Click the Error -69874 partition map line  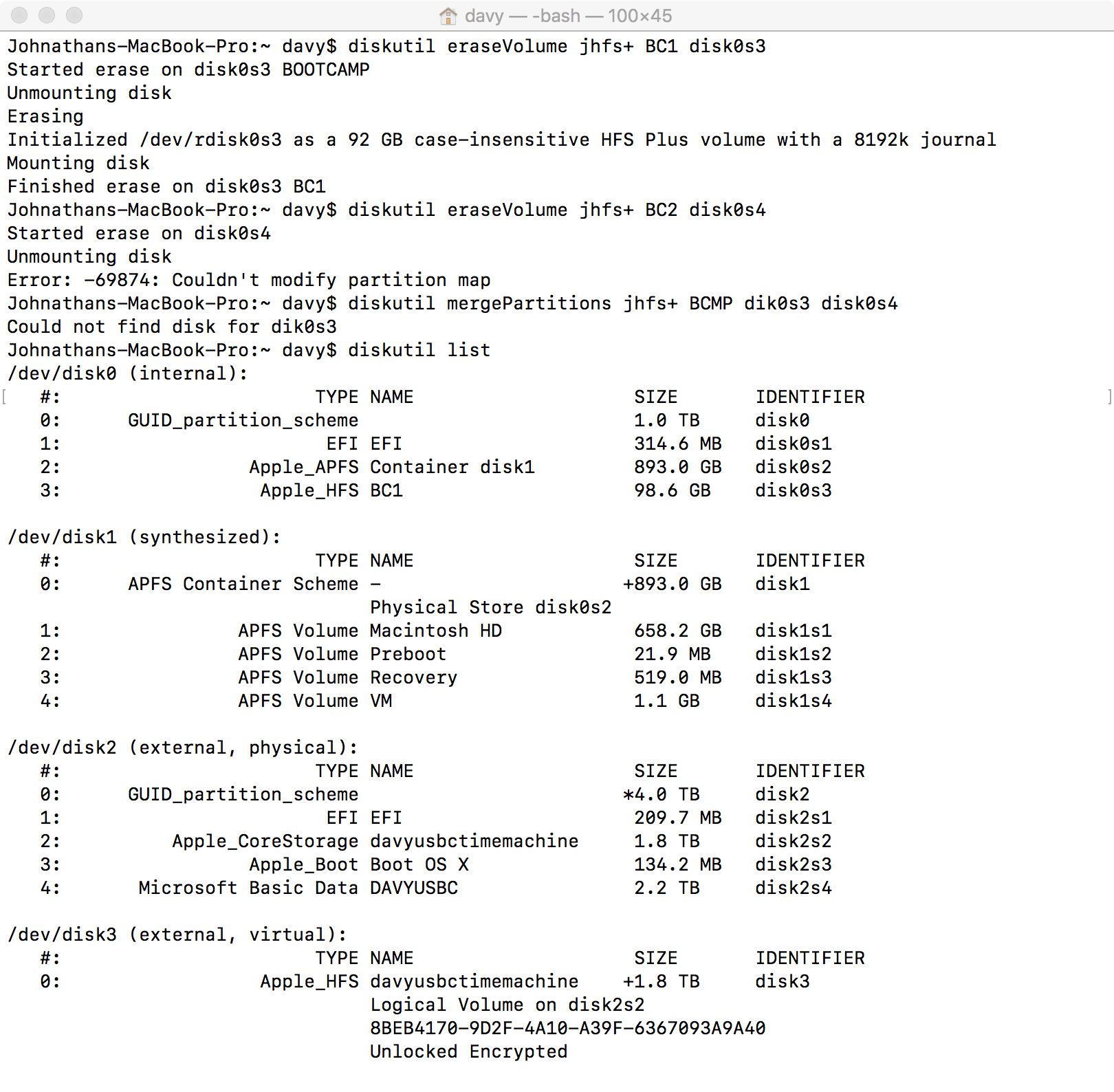tap(249, 280)
